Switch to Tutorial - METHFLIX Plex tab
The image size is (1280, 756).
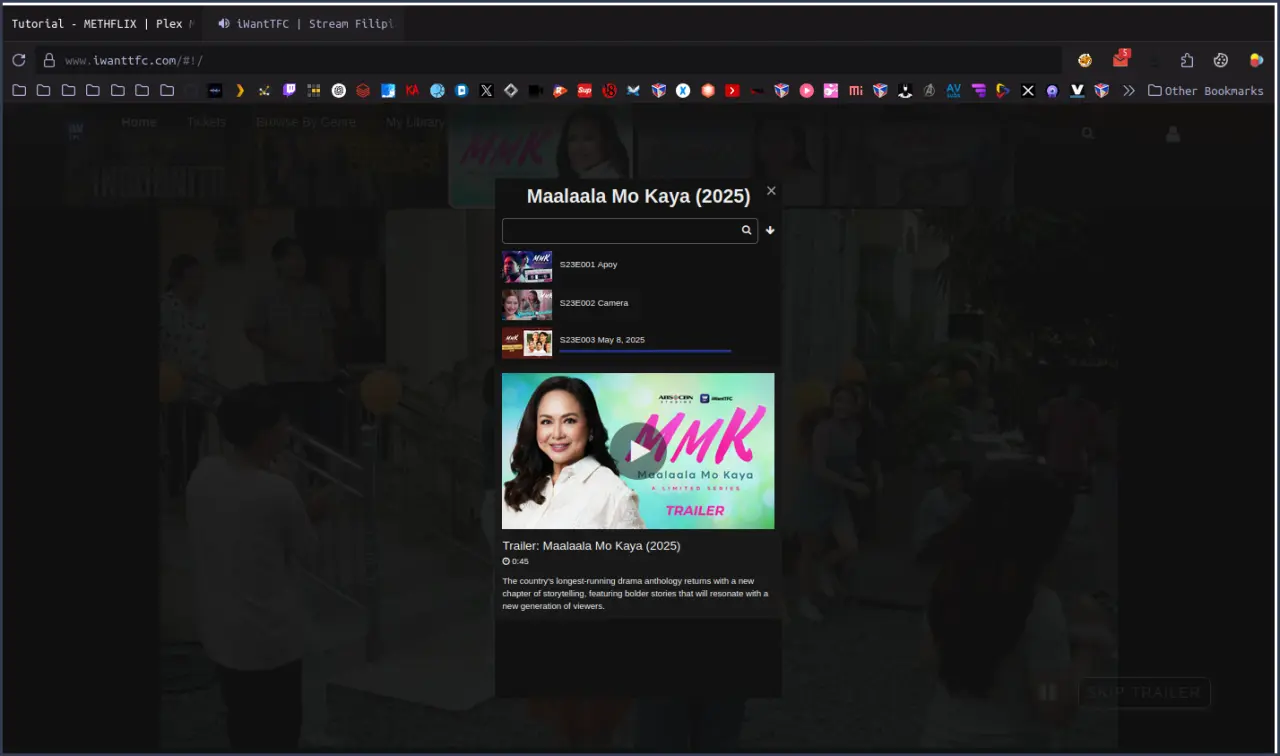pyautogui.click(x=102, y=23)
